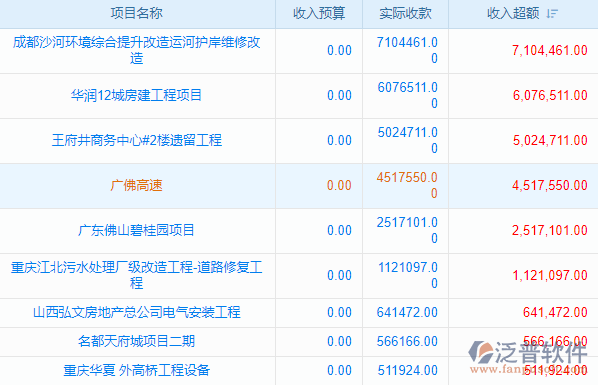This screenshot has height=385, width=598.
Task: Click excess amount 1,121,097.00
Action: tap(550, 275)
